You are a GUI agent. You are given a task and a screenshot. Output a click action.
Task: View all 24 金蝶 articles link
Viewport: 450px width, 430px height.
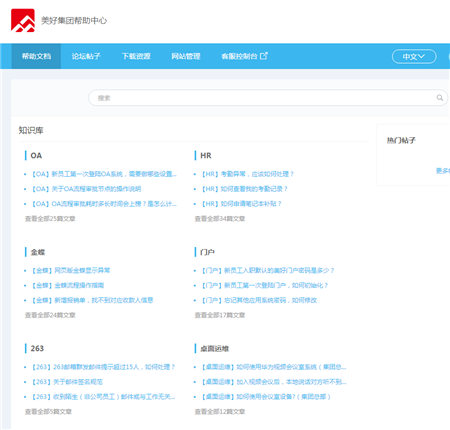pos(50,315)
